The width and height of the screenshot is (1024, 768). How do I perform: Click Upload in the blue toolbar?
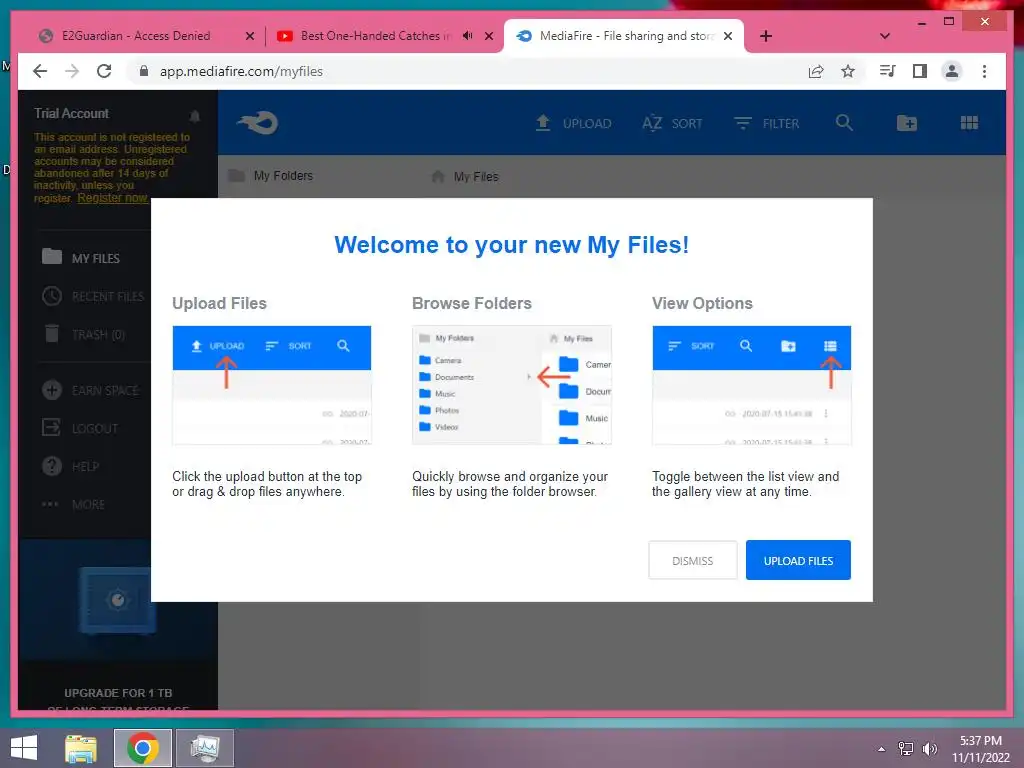click(573, 123)
